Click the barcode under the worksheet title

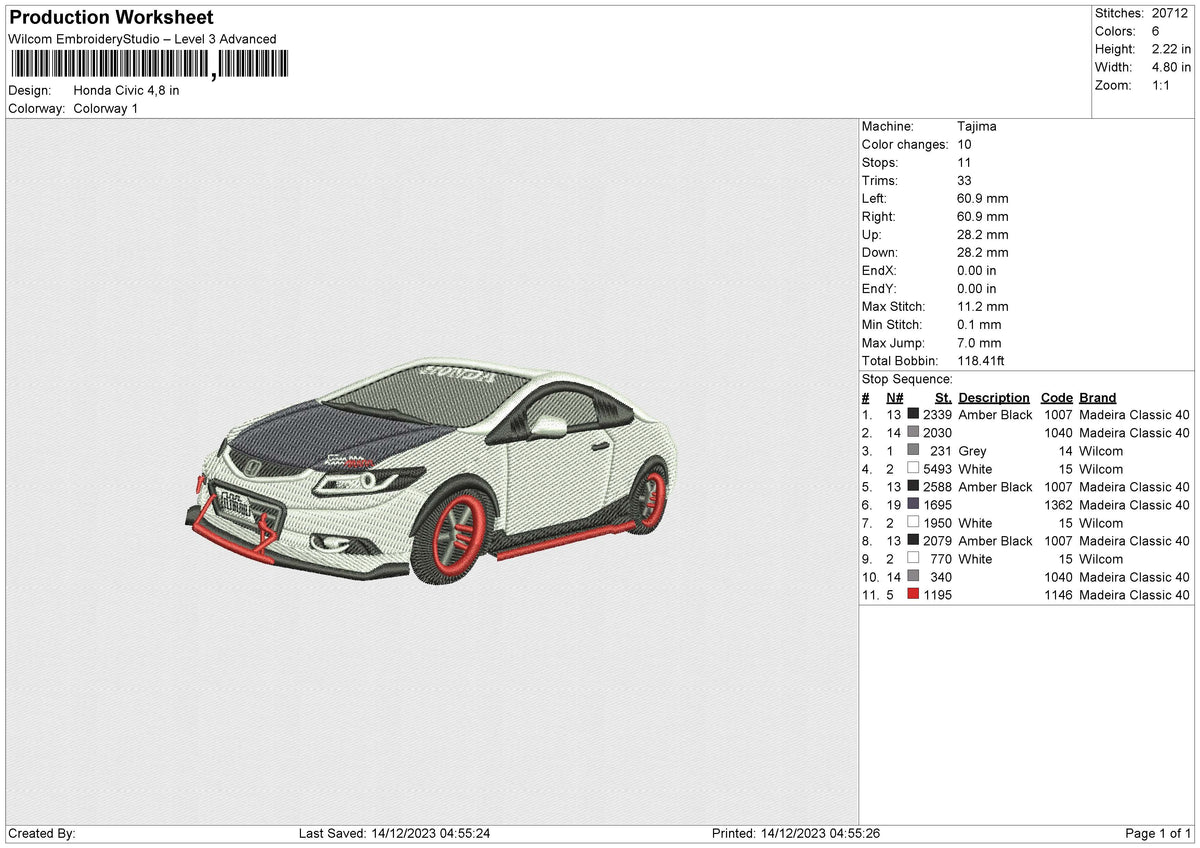coord(148,66)
